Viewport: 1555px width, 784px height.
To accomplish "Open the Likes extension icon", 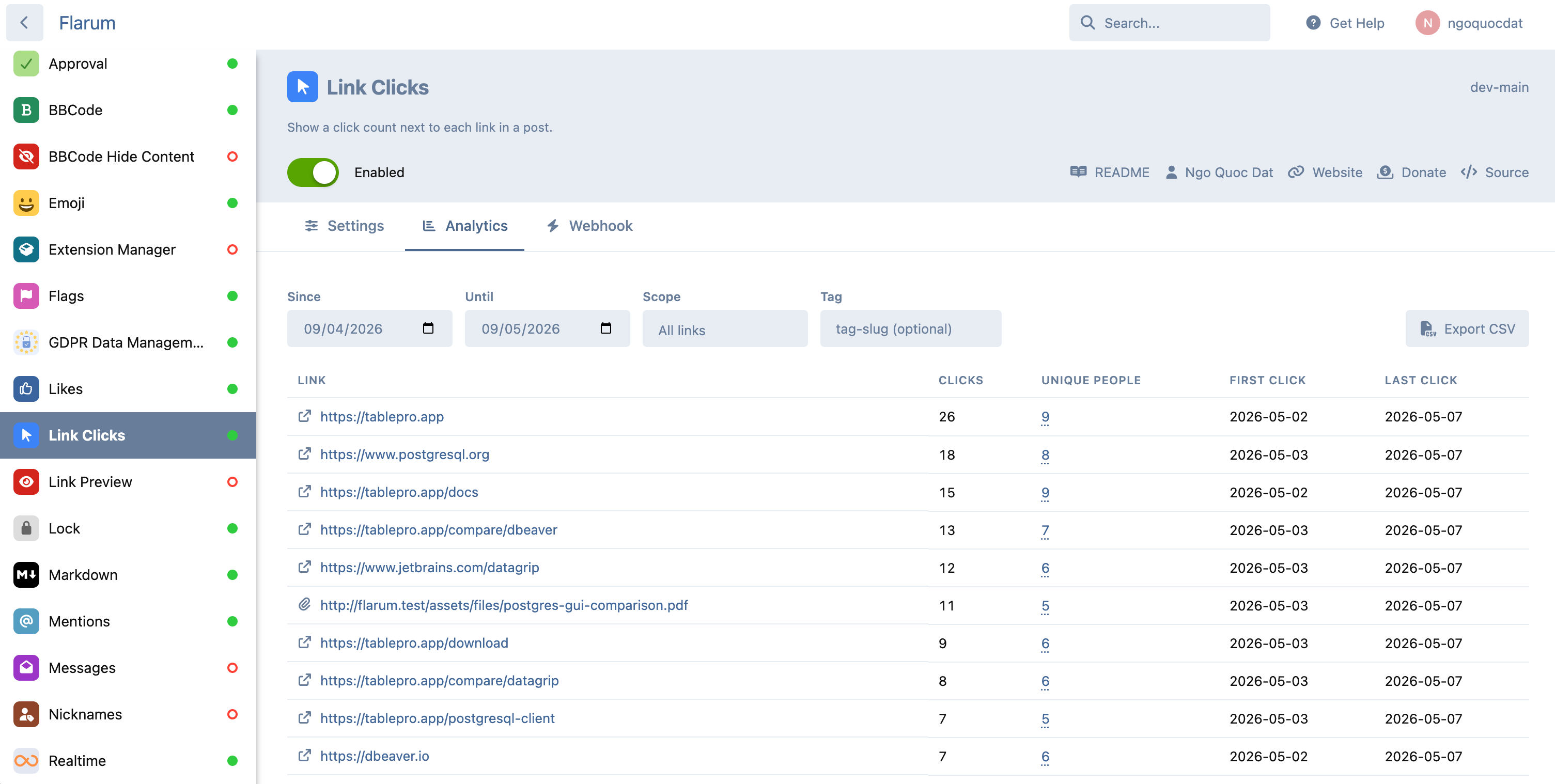I will pos(26,389).
